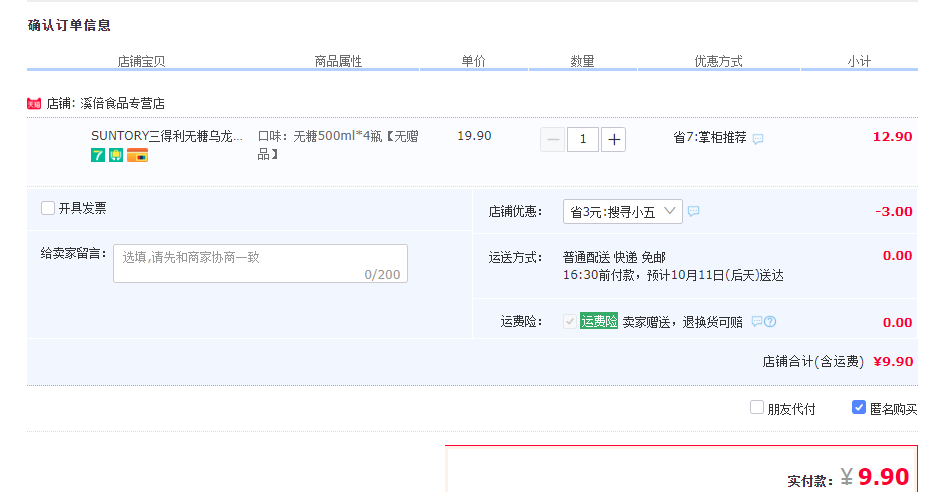Click 普通配送 快递 免邮 shipping text
This screenshot has height=492, width=943.
[614, 257]
